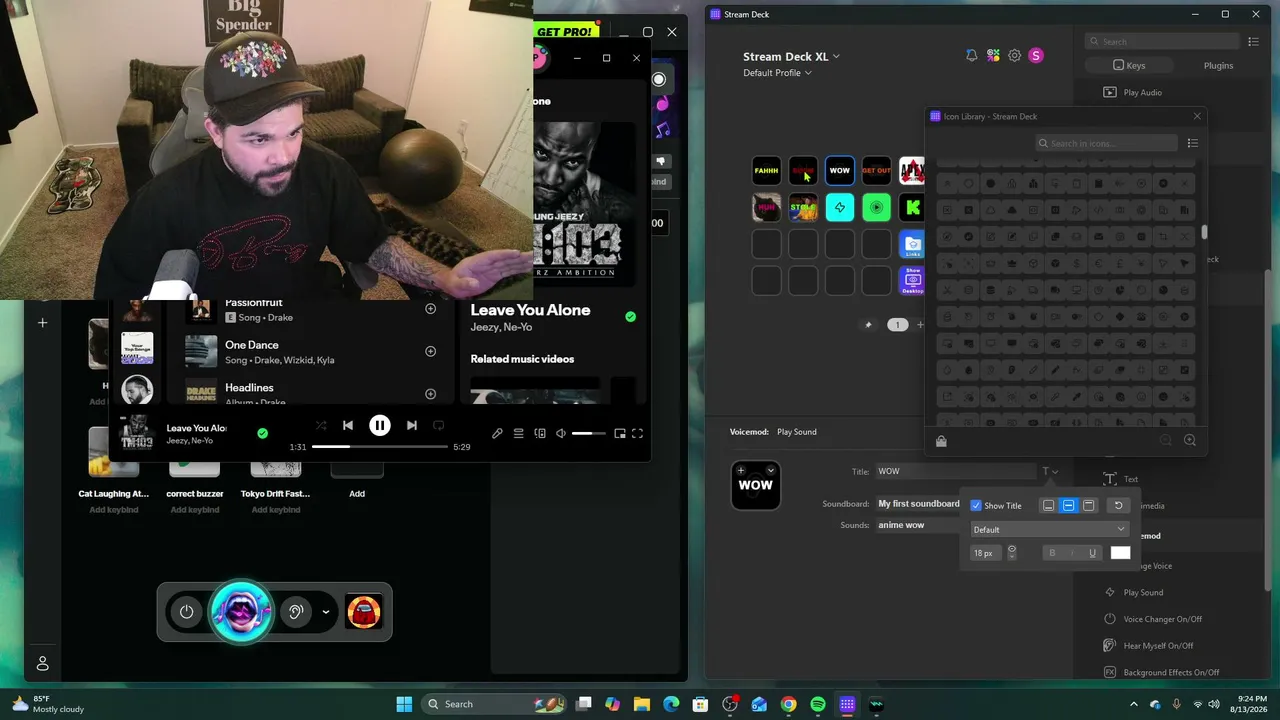Add One Dance to Liked Songs
Image resolution: width=1280 pixels, height=720 pixels.
430,351
